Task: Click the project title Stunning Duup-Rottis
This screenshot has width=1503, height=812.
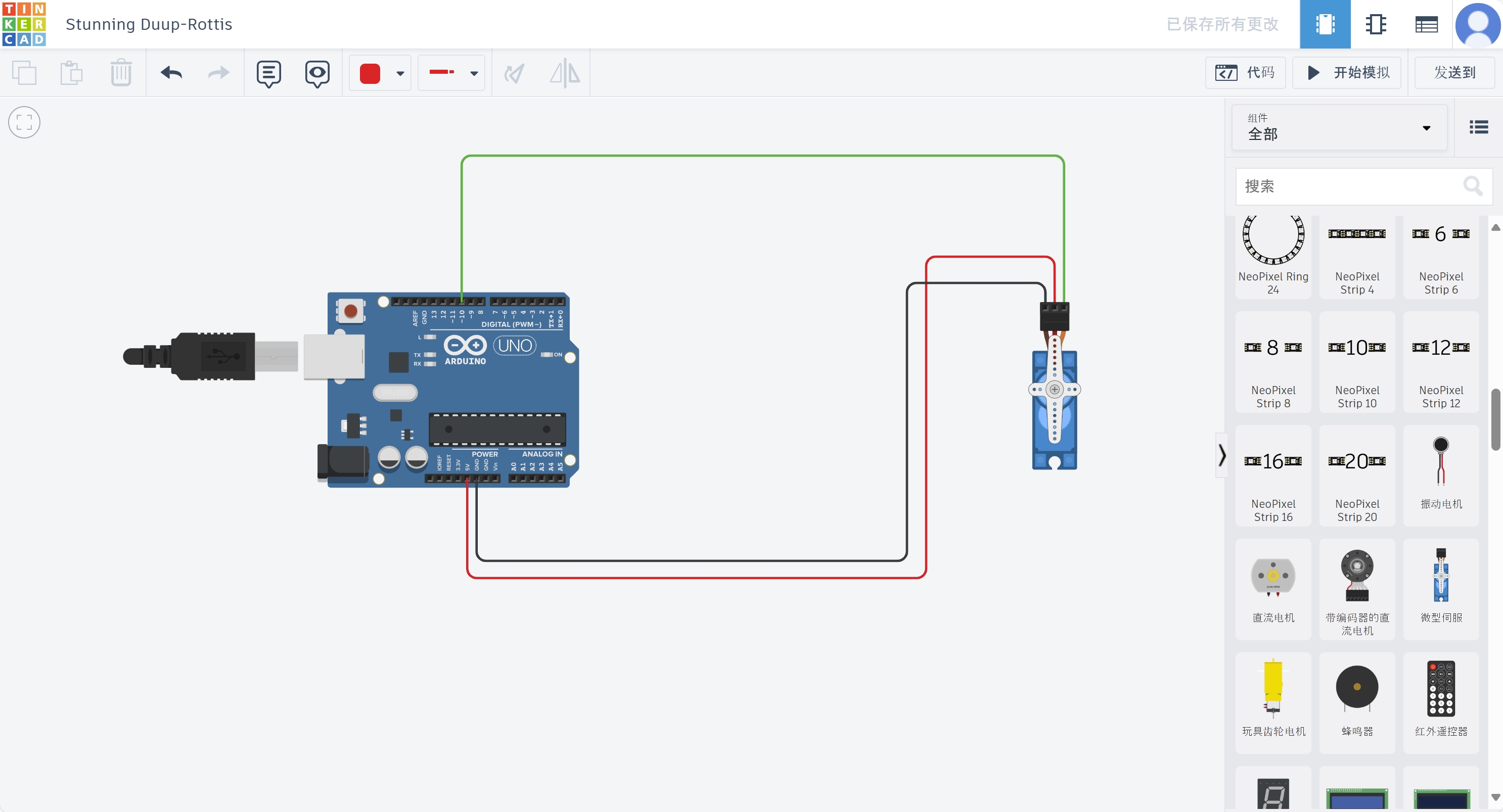Action: point(149,24)
